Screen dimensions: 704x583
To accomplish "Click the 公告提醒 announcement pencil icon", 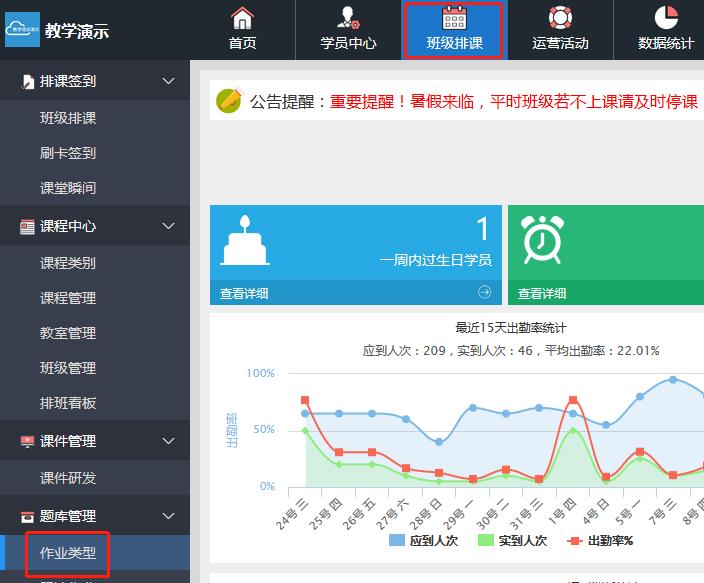I will [230, 100].
